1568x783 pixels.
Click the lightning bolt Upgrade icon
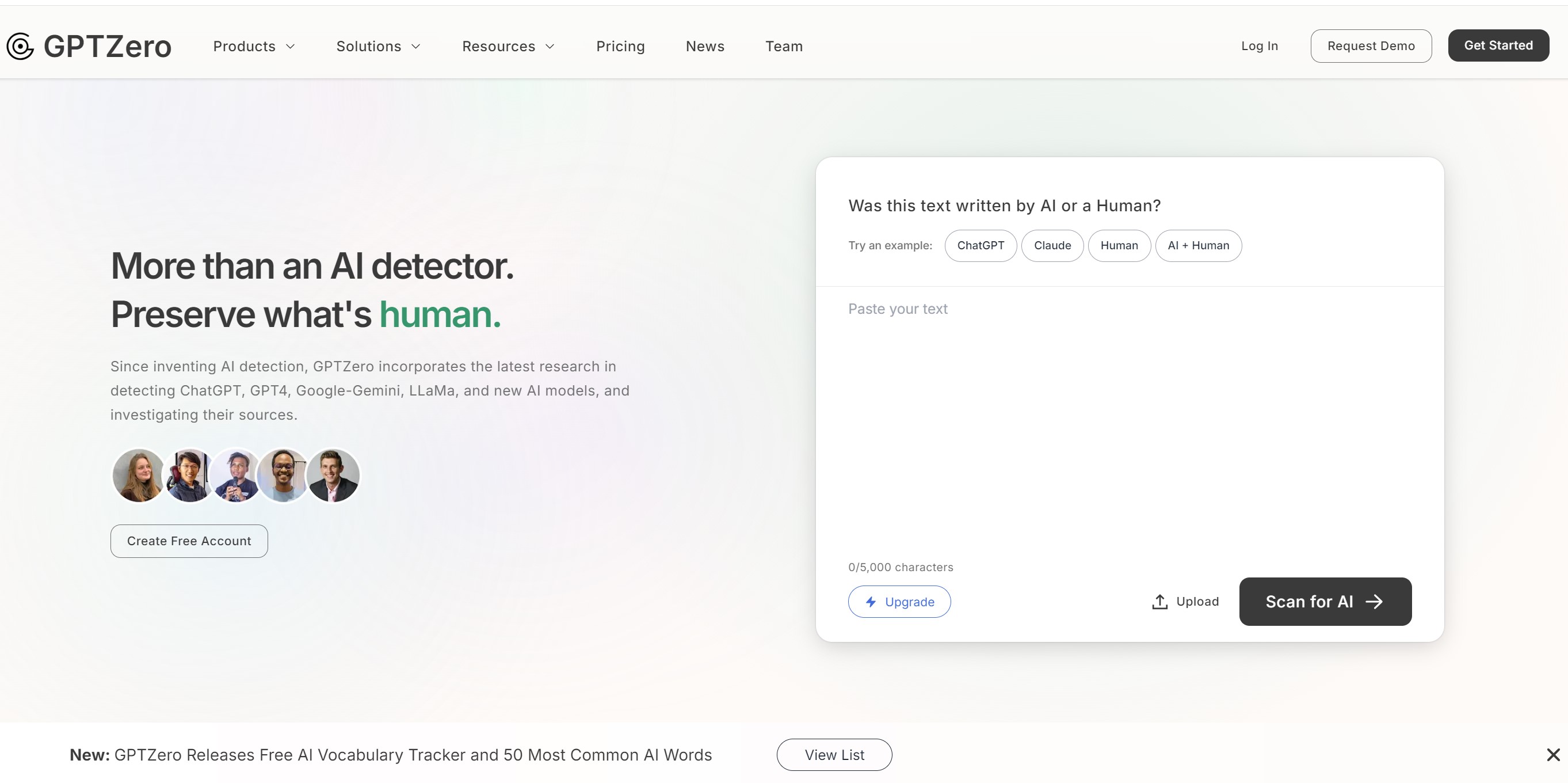pos(871,602)
